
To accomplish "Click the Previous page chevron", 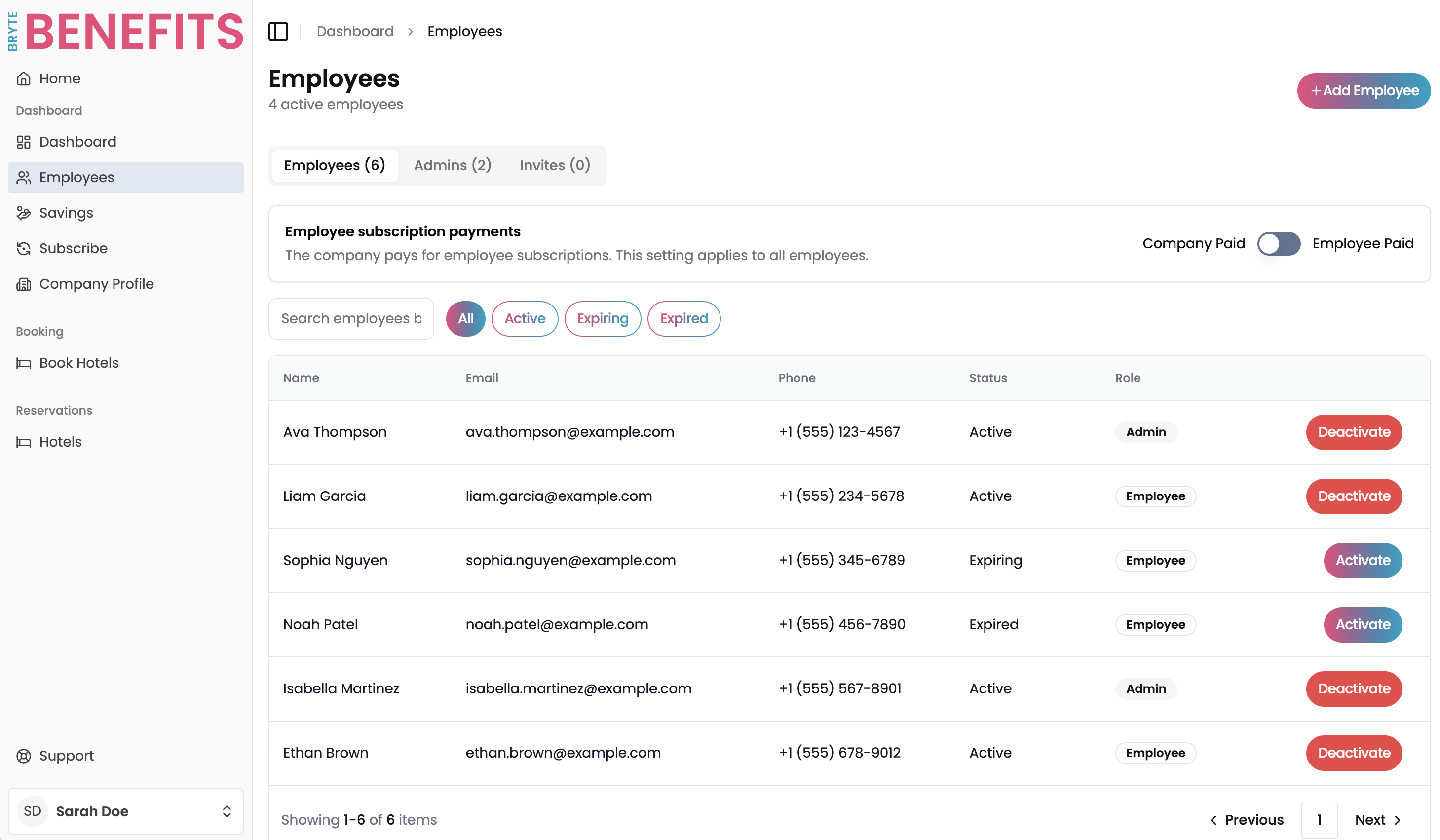I will [1213, 821].
